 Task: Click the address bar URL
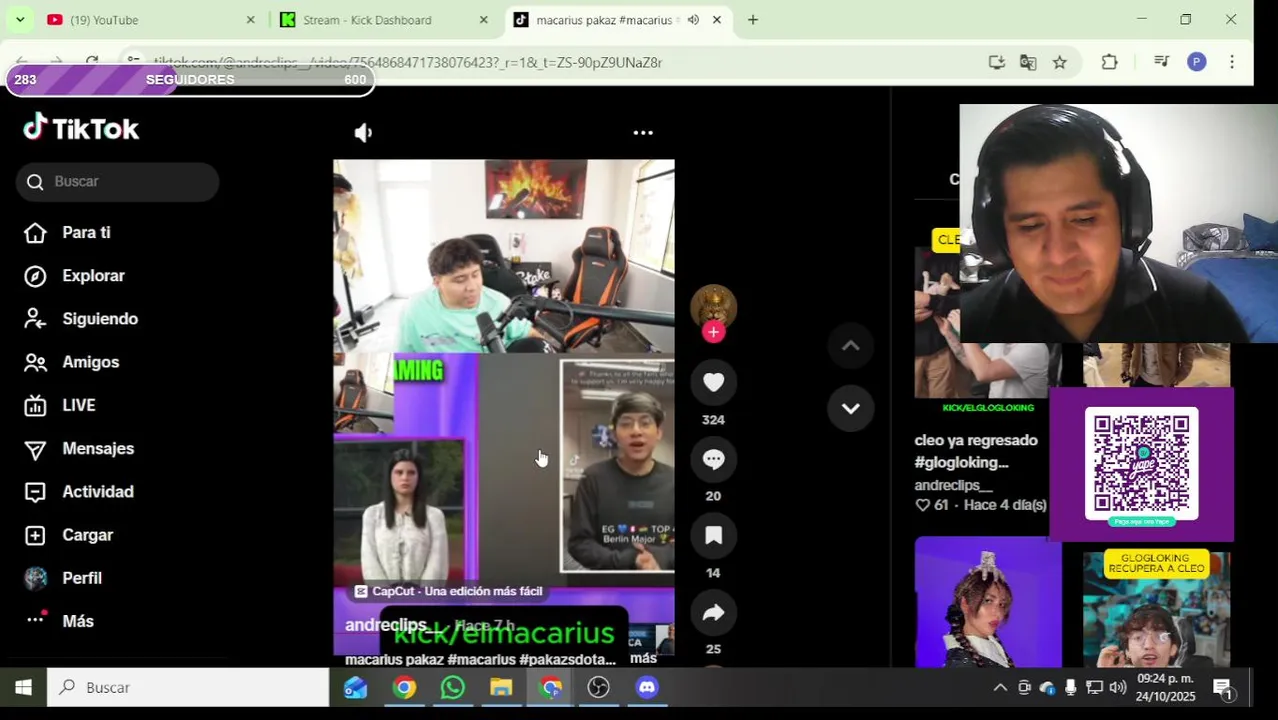[x=408, y=62]
